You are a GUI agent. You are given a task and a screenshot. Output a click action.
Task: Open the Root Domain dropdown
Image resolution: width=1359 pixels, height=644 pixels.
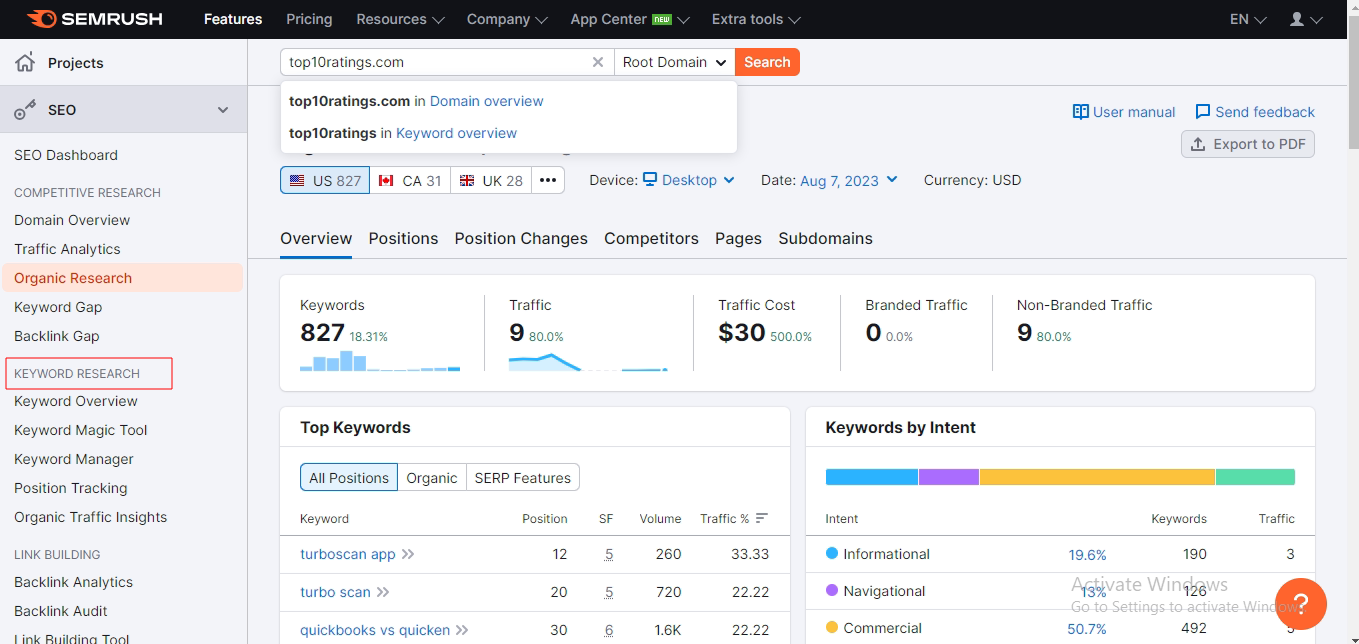click(675, 62)
